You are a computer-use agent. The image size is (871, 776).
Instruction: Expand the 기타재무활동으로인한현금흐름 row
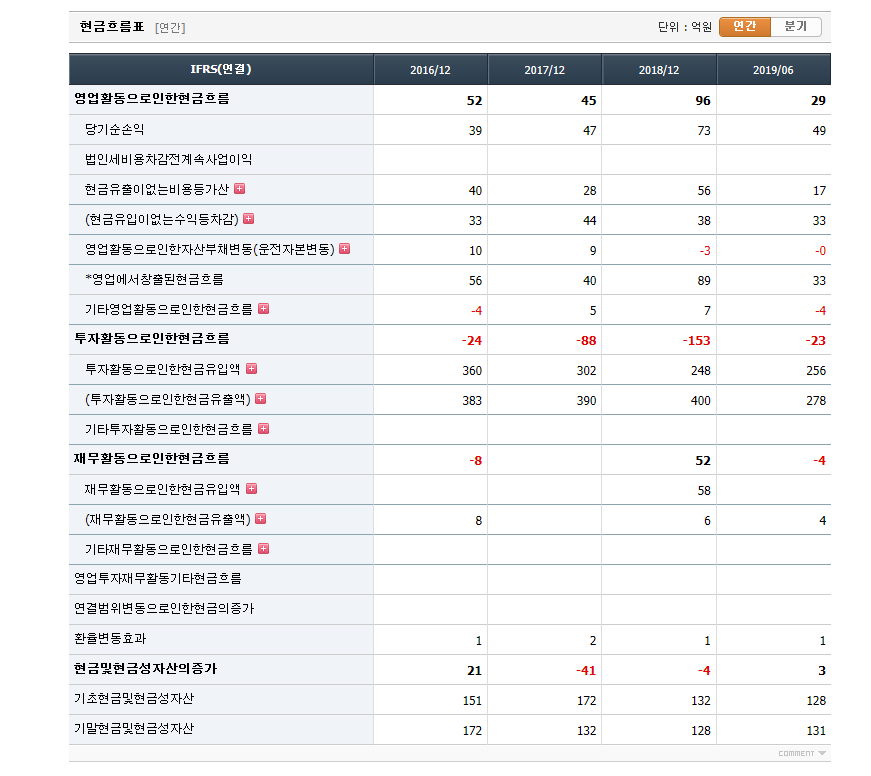(x=264, y=549)
